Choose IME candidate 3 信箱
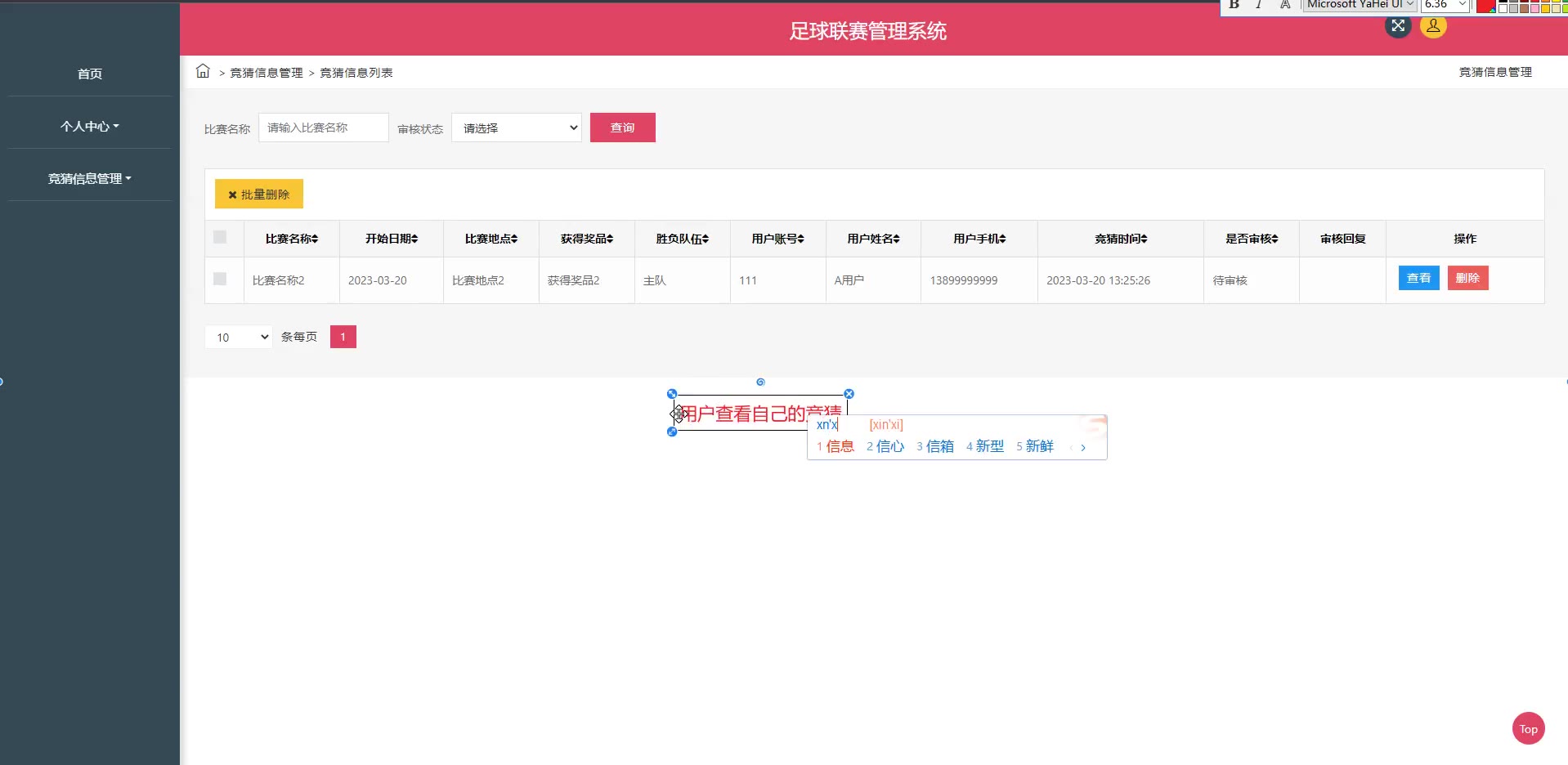 coord(935,446)
